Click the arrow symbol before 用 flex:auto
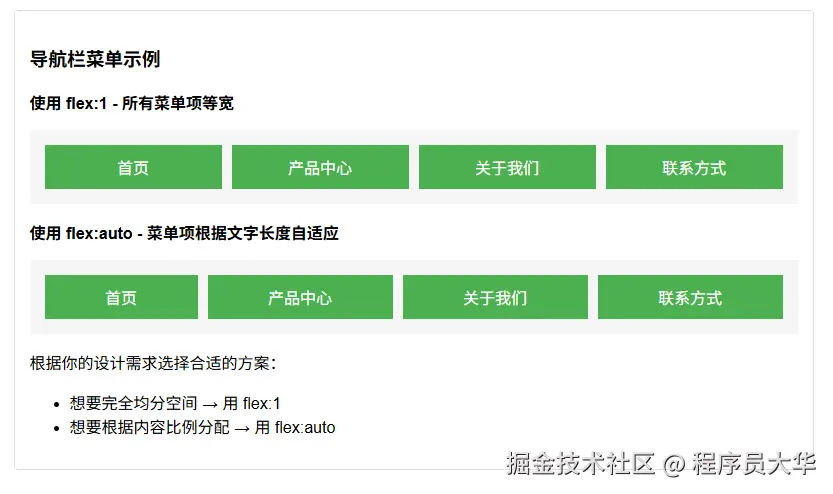This screenshot has width=833, height=494. pos(241,429)
